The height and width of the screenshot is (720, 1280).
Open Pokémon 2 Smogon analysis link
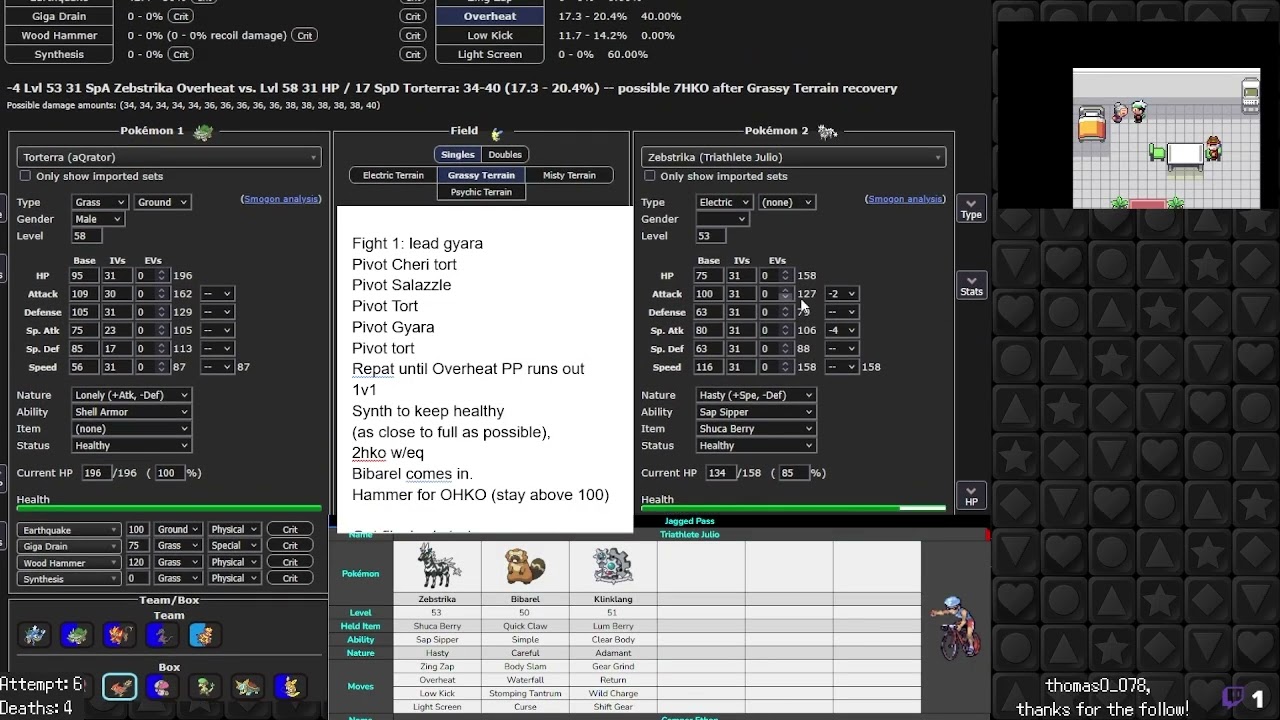coord(906,199)
